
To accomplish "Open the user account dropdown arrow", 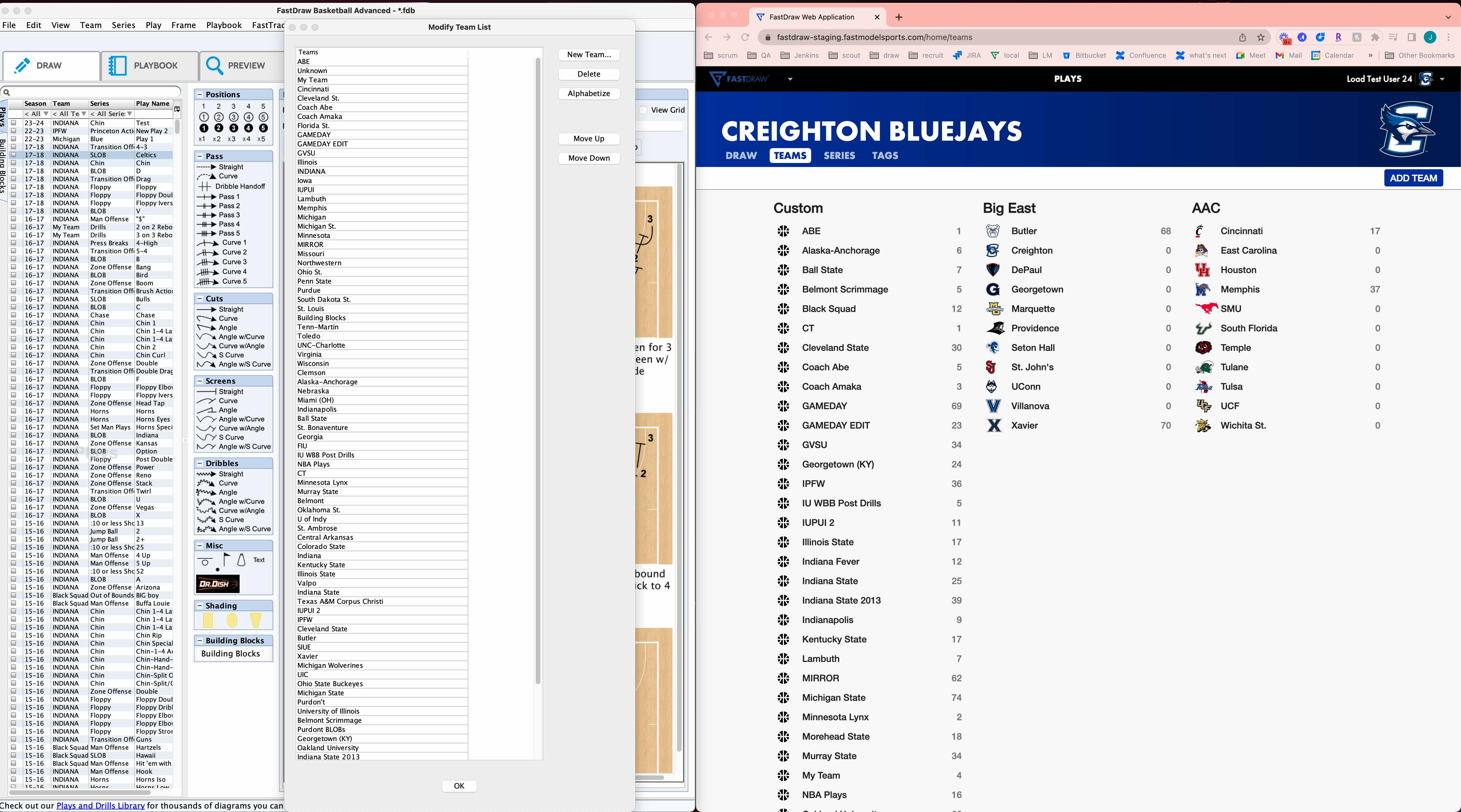I will tap(1442, 79).
